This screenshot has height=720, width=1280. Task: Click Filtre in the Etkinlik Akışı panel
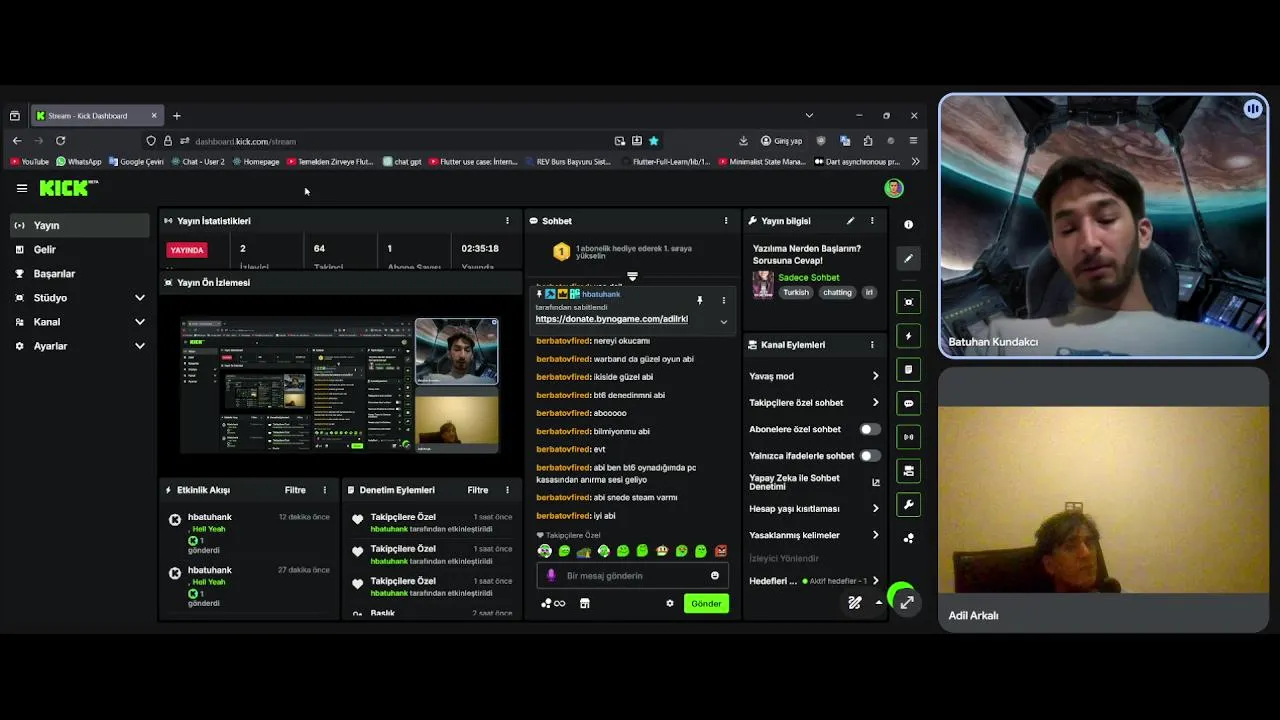(295, 490)
